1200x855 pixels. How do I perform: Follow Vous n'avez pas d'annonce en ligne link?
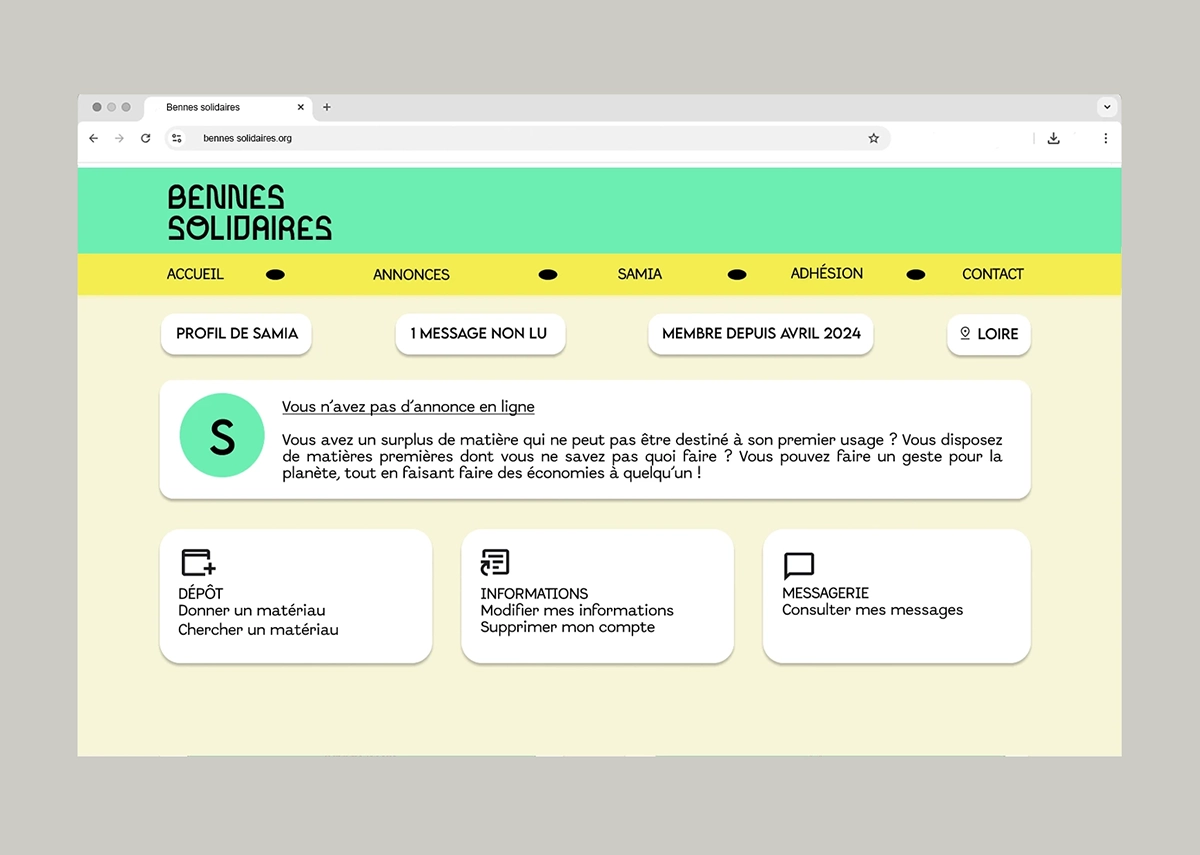pyautogui.click(x=408, y=407)
